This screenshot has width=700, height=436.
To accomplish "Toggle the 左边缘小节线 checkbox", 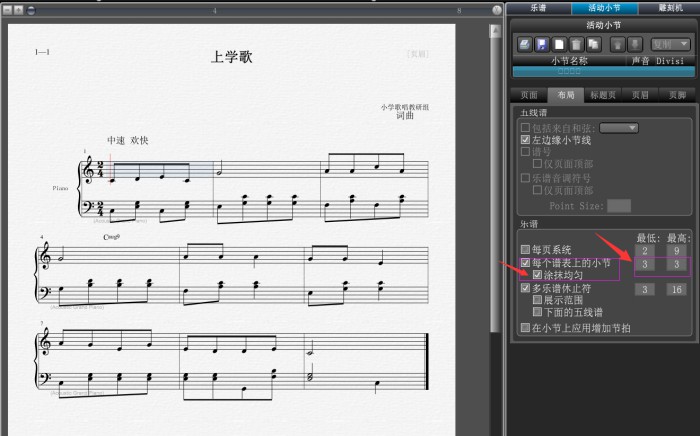I will 526,140.
